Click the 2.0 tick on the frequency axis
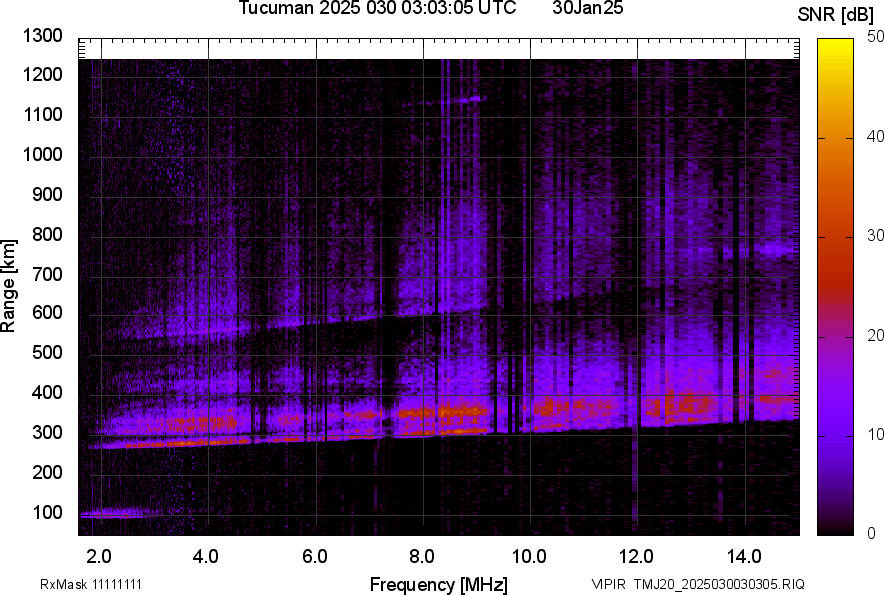 point(99,555)
